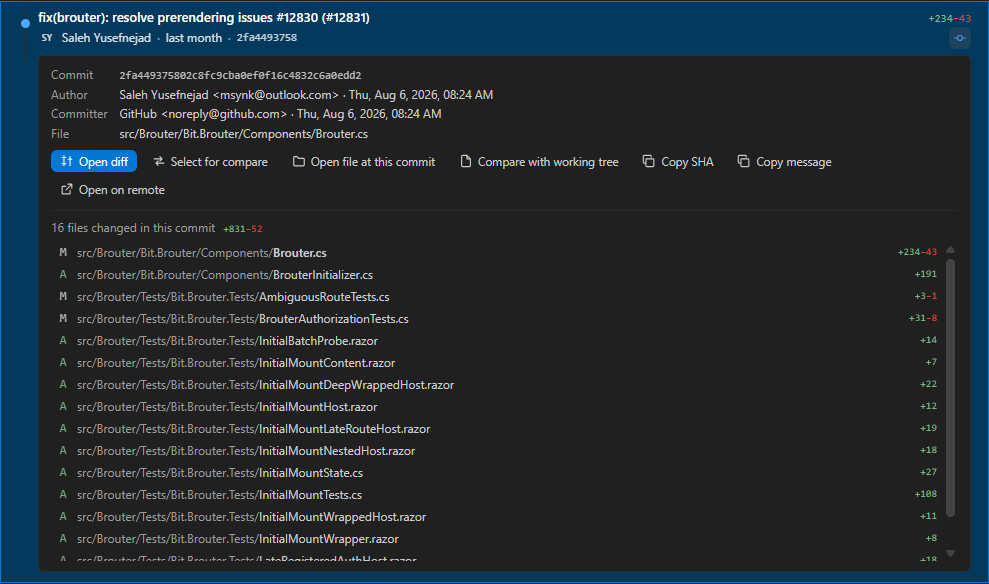This screenshot has width=989, height=584.
Task: Open commit on remote
Action: [x=112, y=190]
